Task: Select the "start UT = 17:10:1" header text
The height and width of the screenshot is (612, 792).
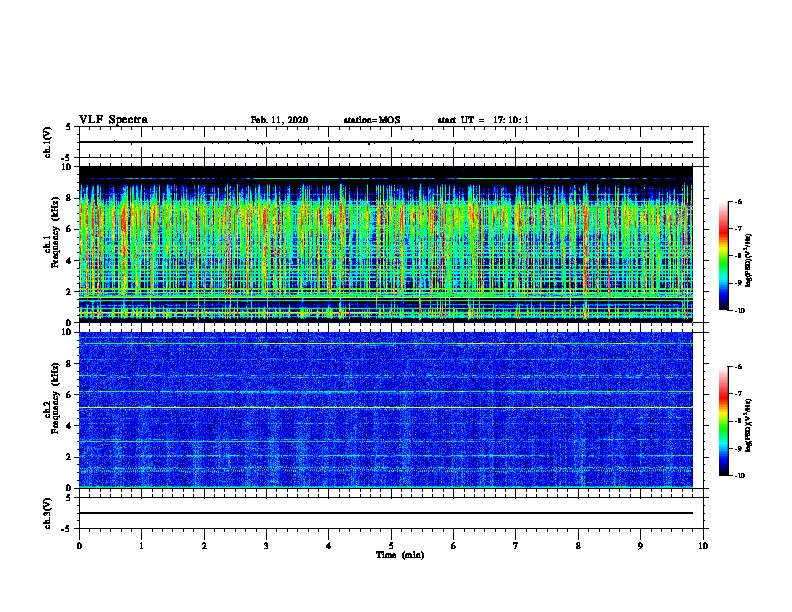Action: click(x=483, y=120)
